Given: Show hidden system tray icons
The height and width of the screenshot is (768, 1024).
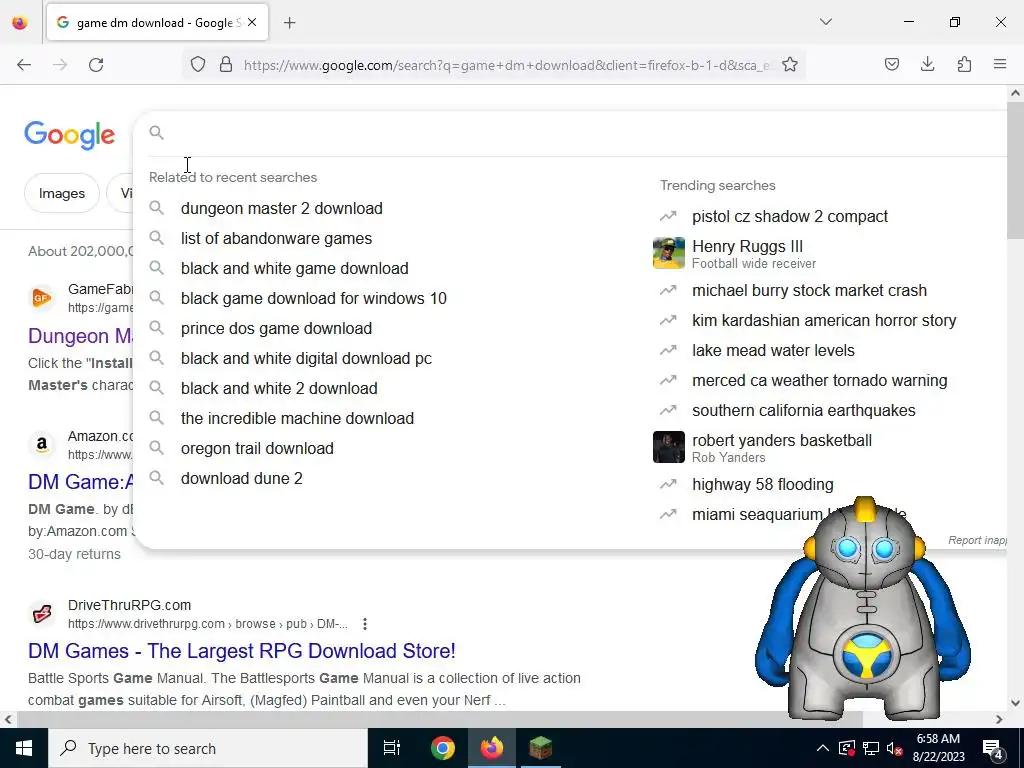Looking at the screenshot, I should point(823,748).
